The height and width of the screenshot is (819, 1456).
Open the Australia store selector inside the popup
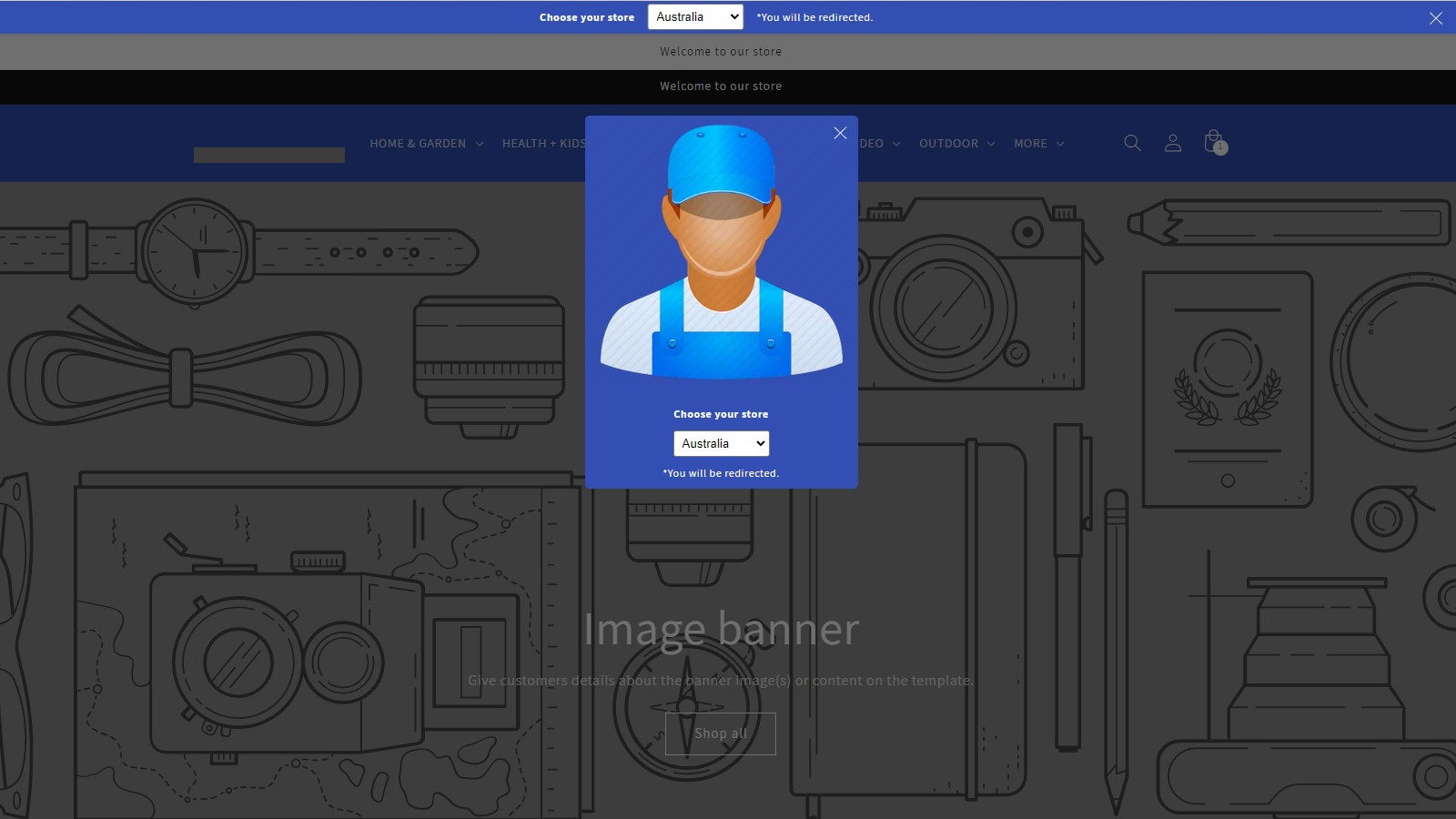point(721,443)
